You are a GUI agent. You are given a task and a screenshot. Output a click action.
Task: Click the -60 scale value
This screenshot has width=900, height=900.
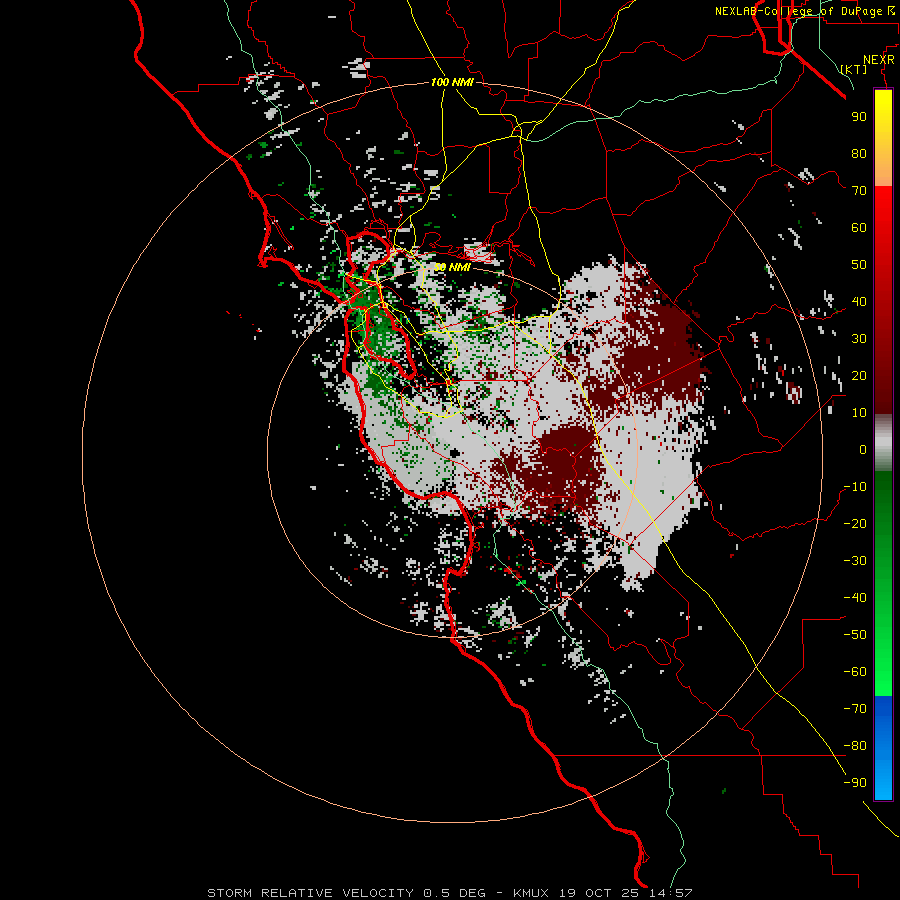(855, 672)
